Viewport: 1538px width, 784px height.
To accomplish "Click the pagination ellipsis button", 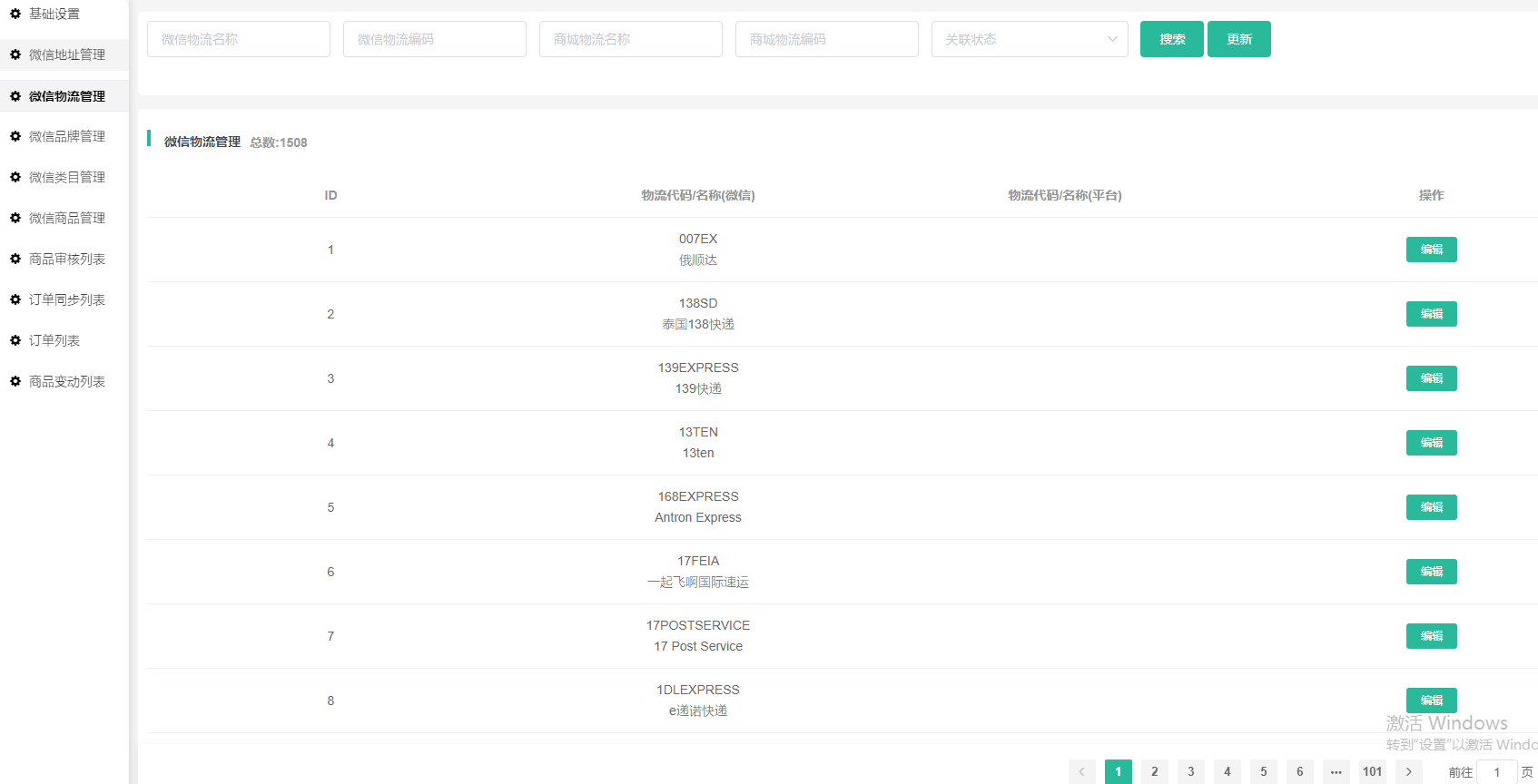I will point(1336,771).
